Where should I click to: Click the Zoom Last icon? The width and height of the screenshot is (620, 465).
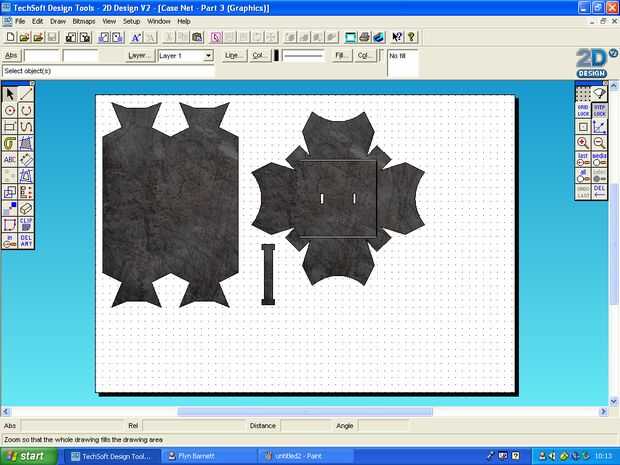point(583,159)
